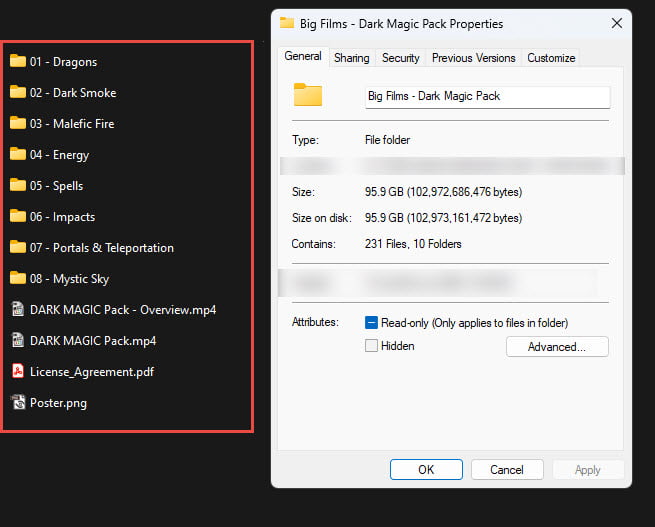
Task: Click the License_Agreement PDF icon
Action: [18, 371]
